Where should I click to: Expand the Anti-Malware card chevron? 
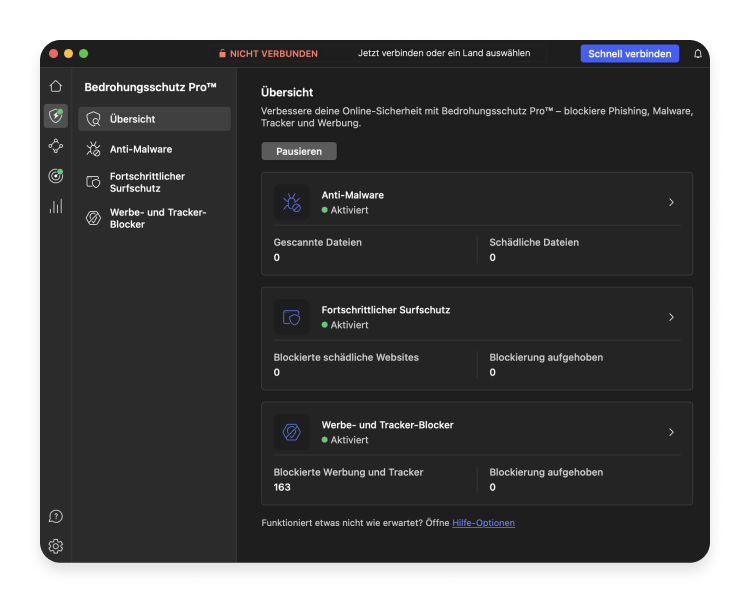pos(671,203)
